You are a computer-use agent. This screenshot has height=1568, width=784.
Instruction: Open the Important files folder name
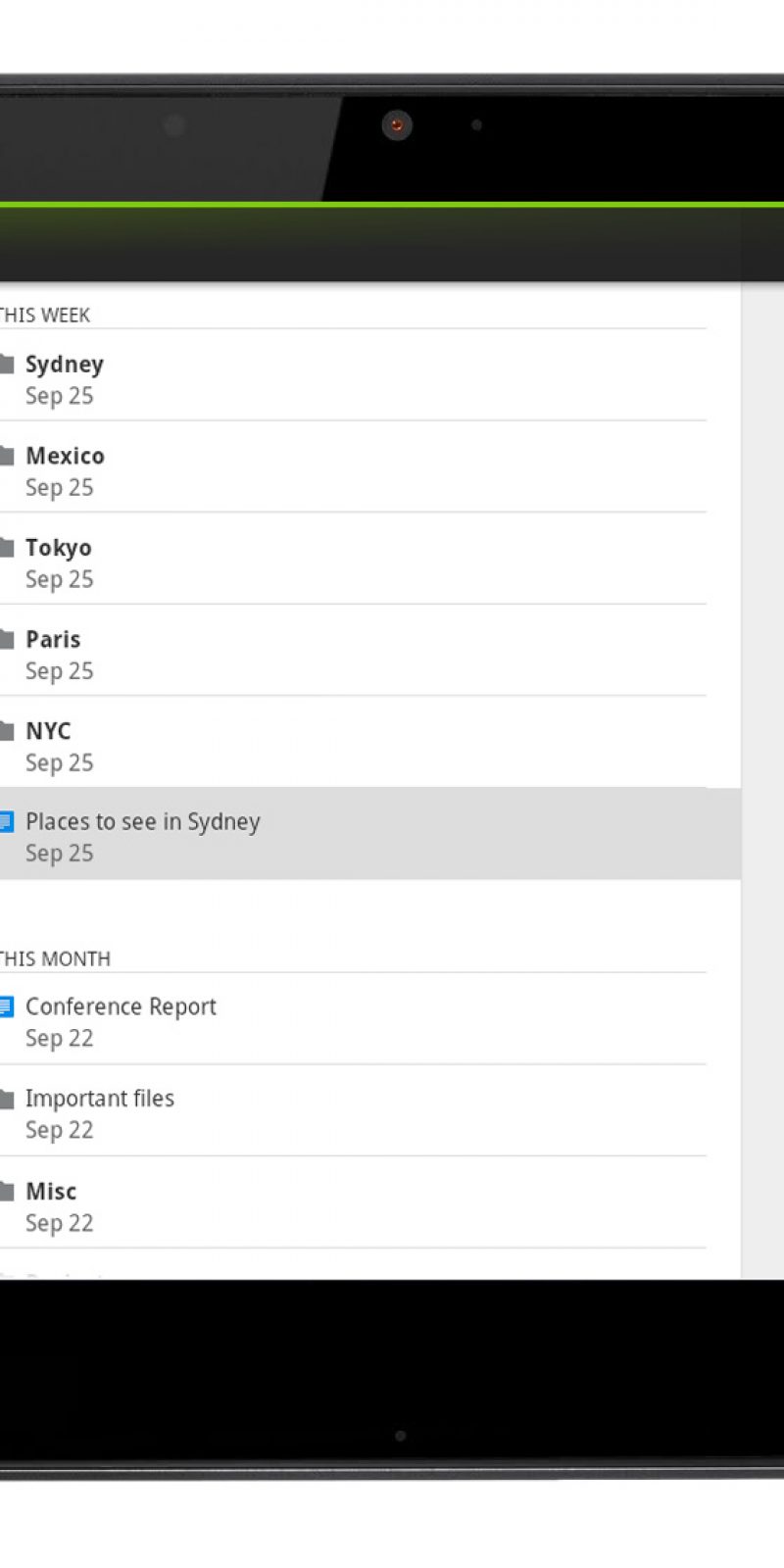coord(100,1099)
